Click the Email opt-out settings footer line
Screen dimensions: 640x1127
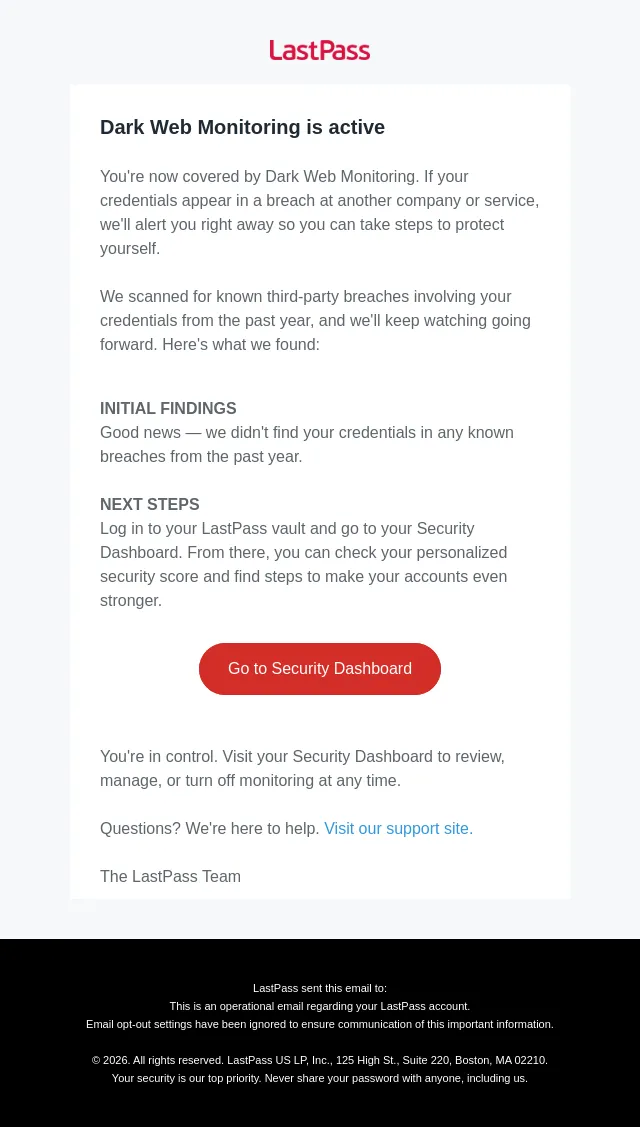(320, 1024)
